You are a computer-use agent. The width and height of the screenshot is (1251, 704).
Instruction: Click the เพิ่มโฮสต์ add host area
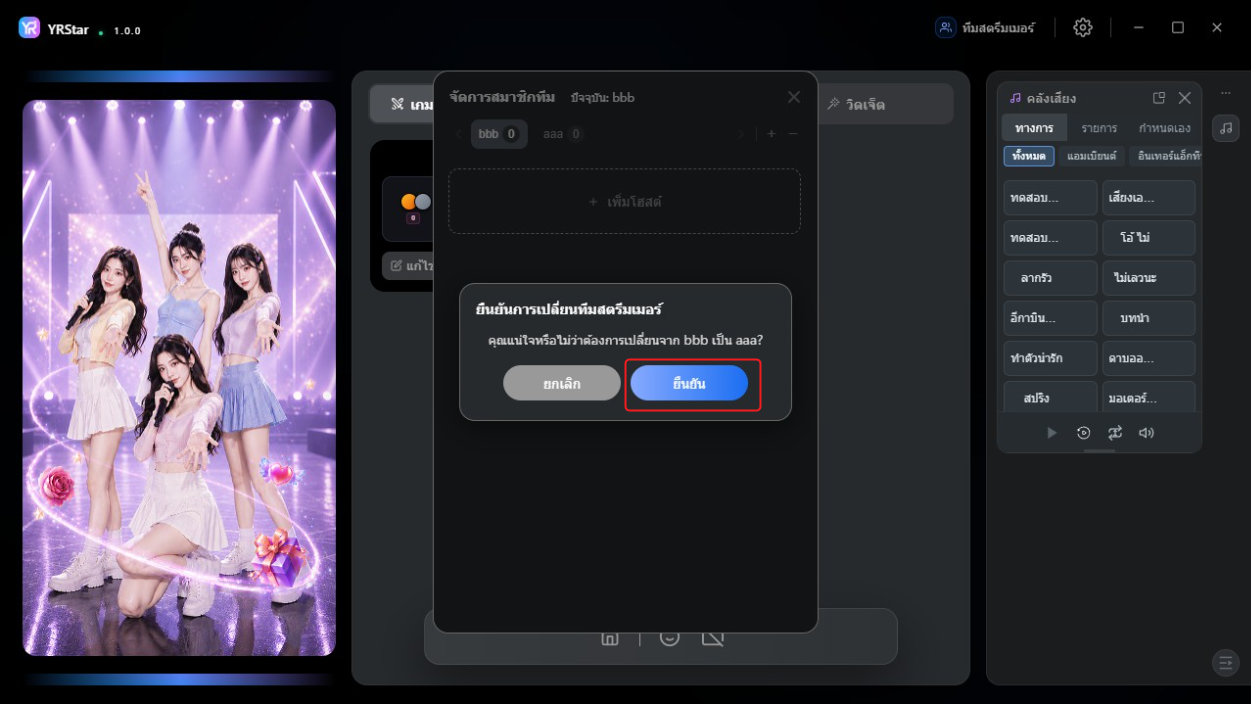pos(624,201)
